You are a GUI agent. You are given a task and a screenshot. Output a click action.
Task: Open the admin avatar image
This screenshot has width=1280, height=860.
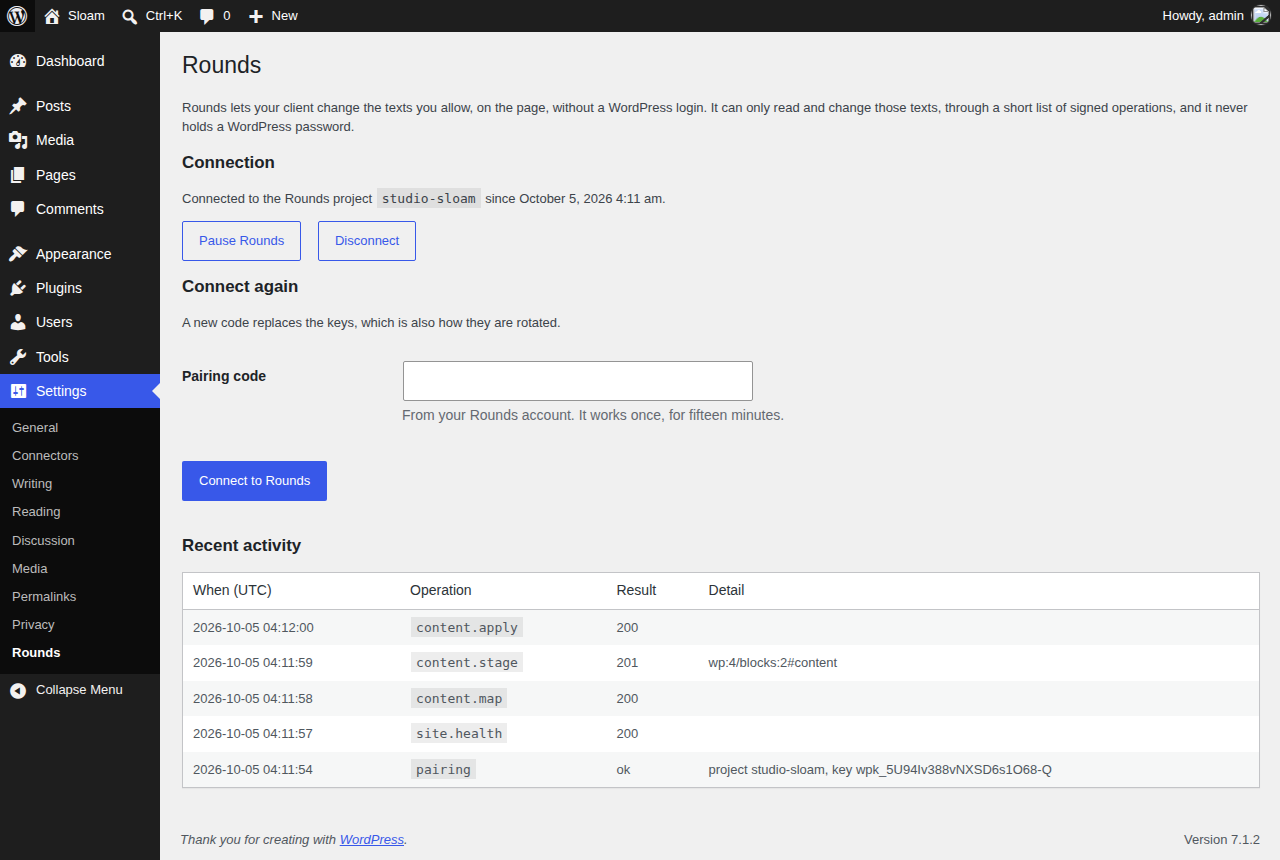click(1261, 15)
